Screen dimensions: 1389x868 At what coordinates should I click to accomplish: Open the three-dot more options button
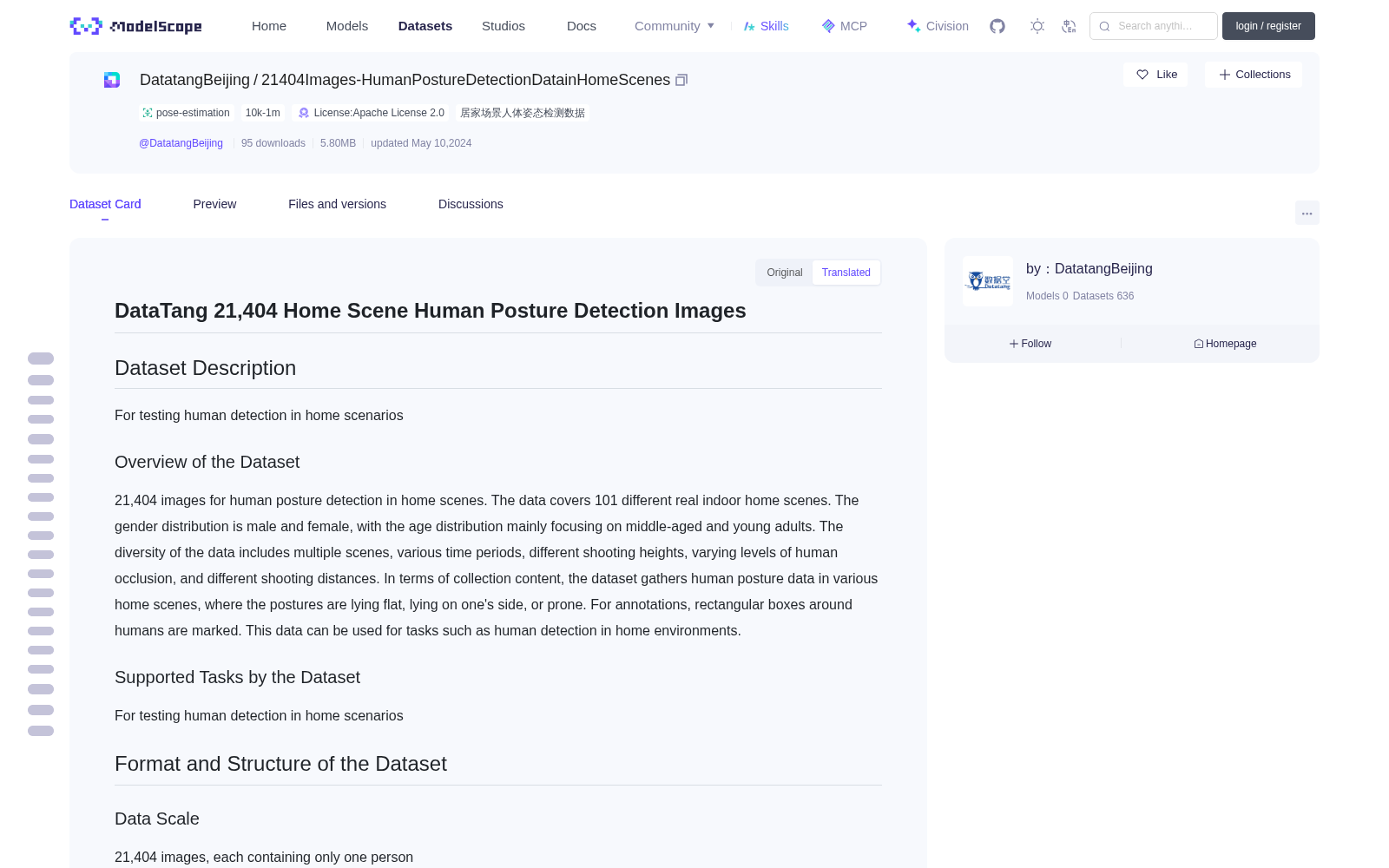coord(1307,213)
